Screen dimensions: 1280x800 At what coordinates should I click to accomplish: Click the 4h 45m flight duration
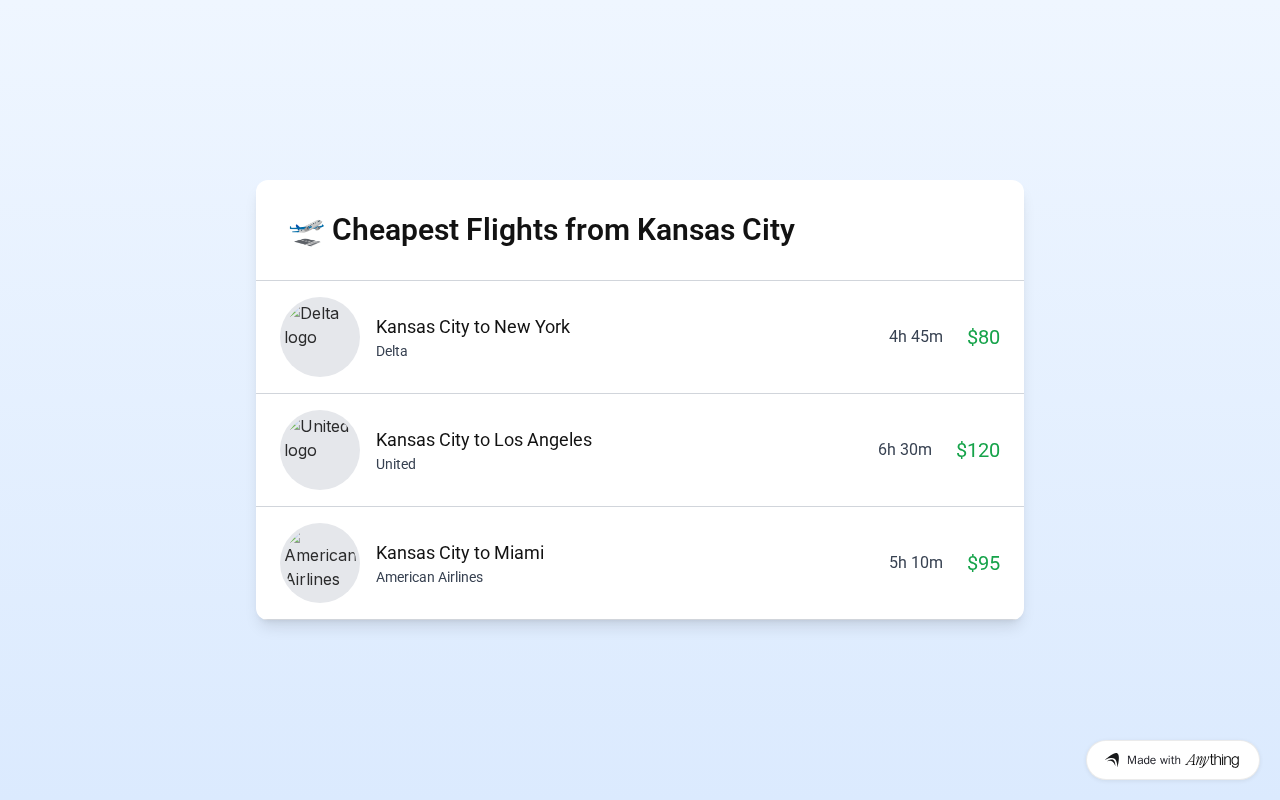pos(915,336)
